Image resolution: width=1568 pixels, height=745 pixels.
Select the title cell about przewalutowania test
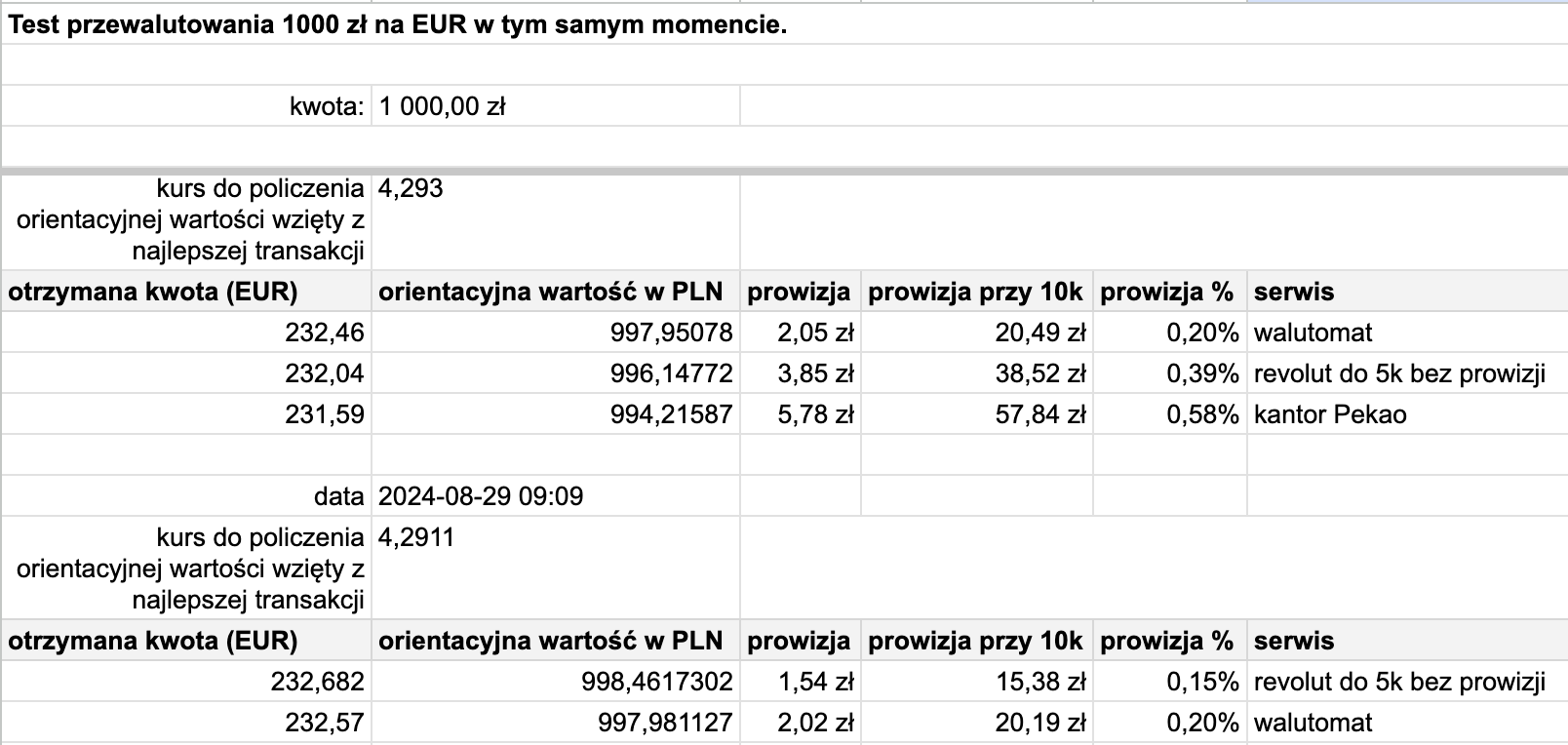397,25
